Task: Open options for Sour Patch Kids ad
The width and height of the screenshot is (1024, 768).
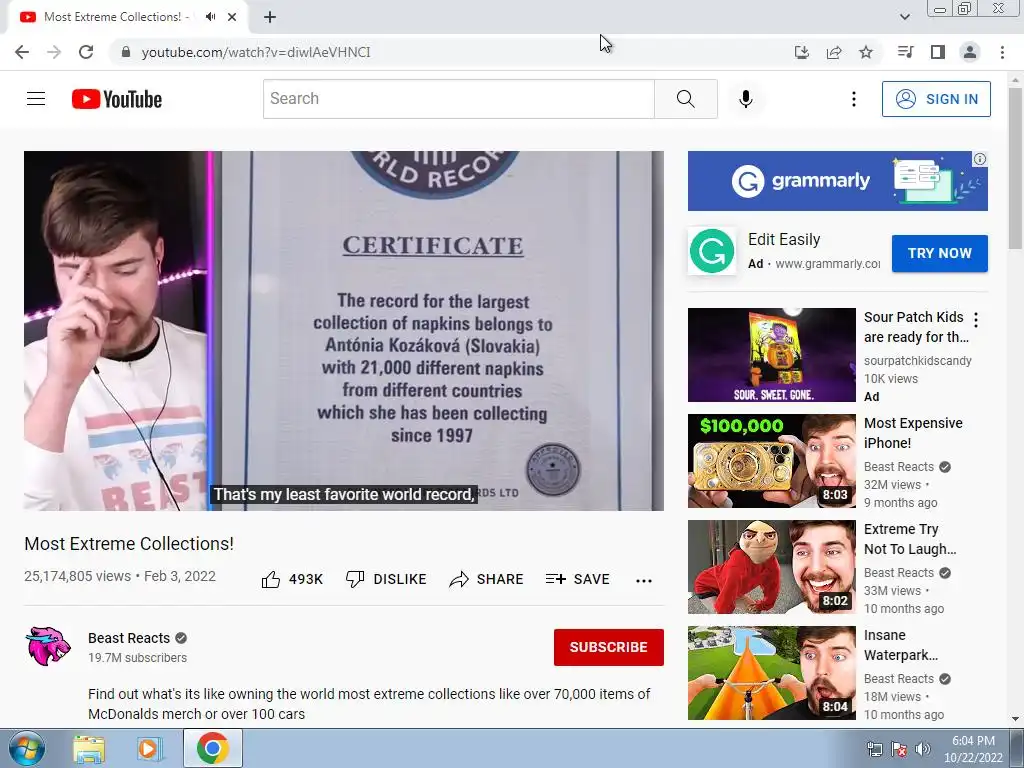Action: tap(976, 320)
